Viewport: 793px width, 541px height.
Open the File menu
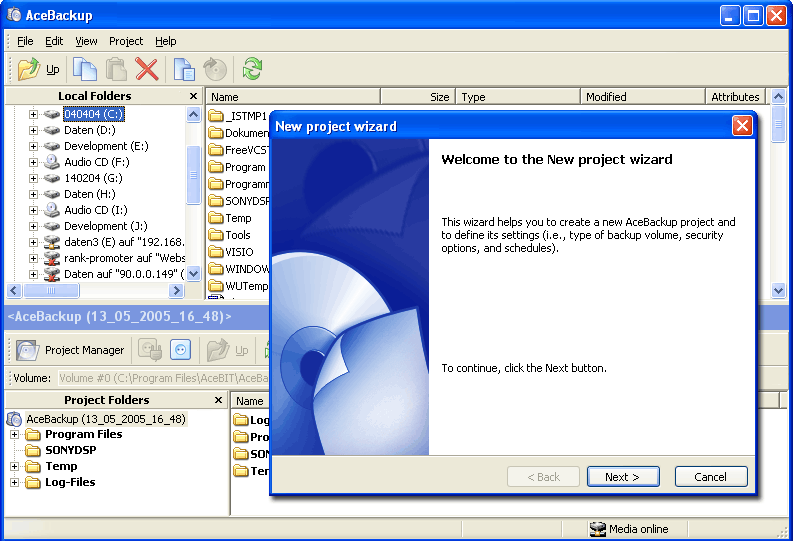tap(25, 41)
